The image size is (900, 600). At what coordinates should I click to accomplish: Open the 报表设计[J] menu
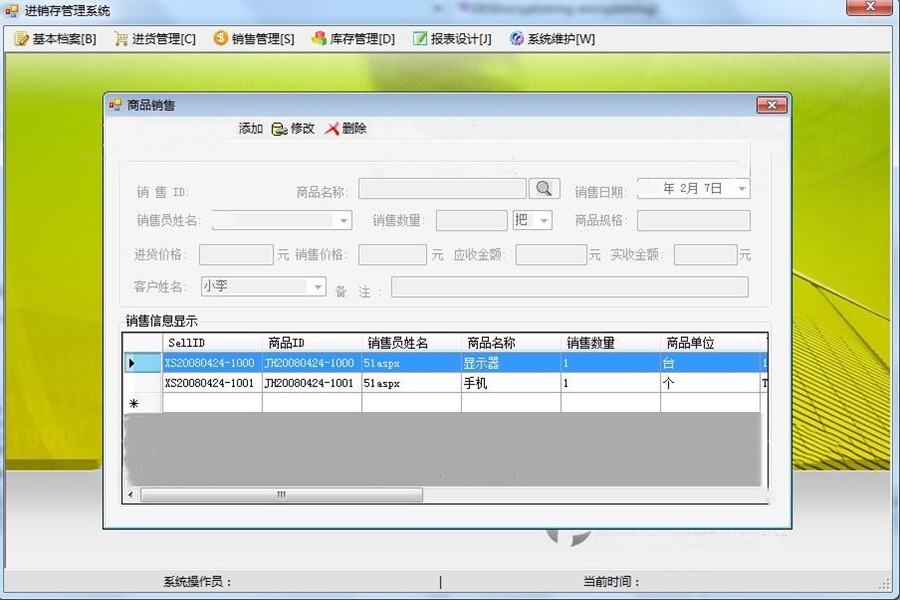[x=452, y=39]
